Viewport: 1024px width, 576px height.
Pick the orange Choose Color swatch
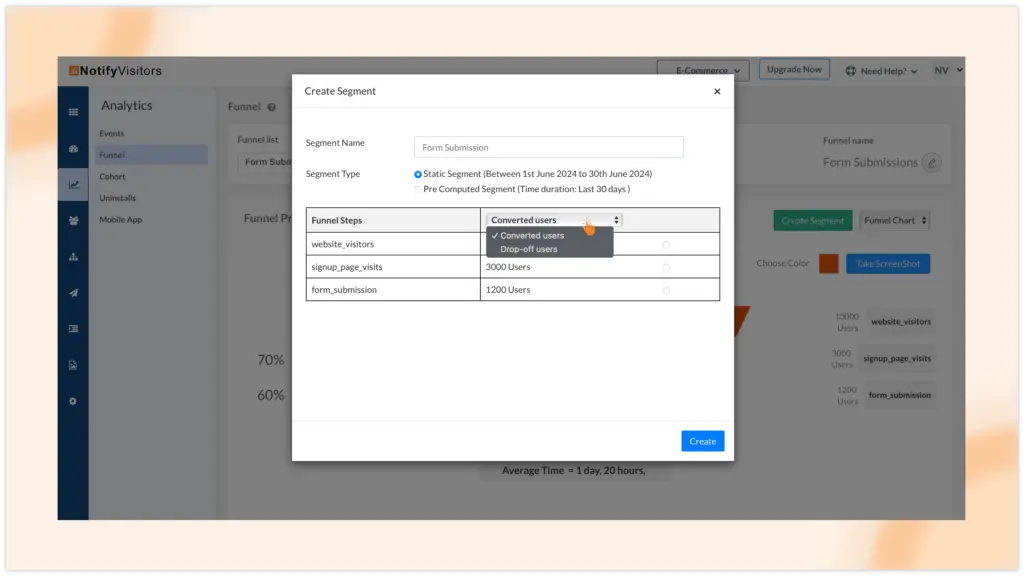(x=828, y=264)
